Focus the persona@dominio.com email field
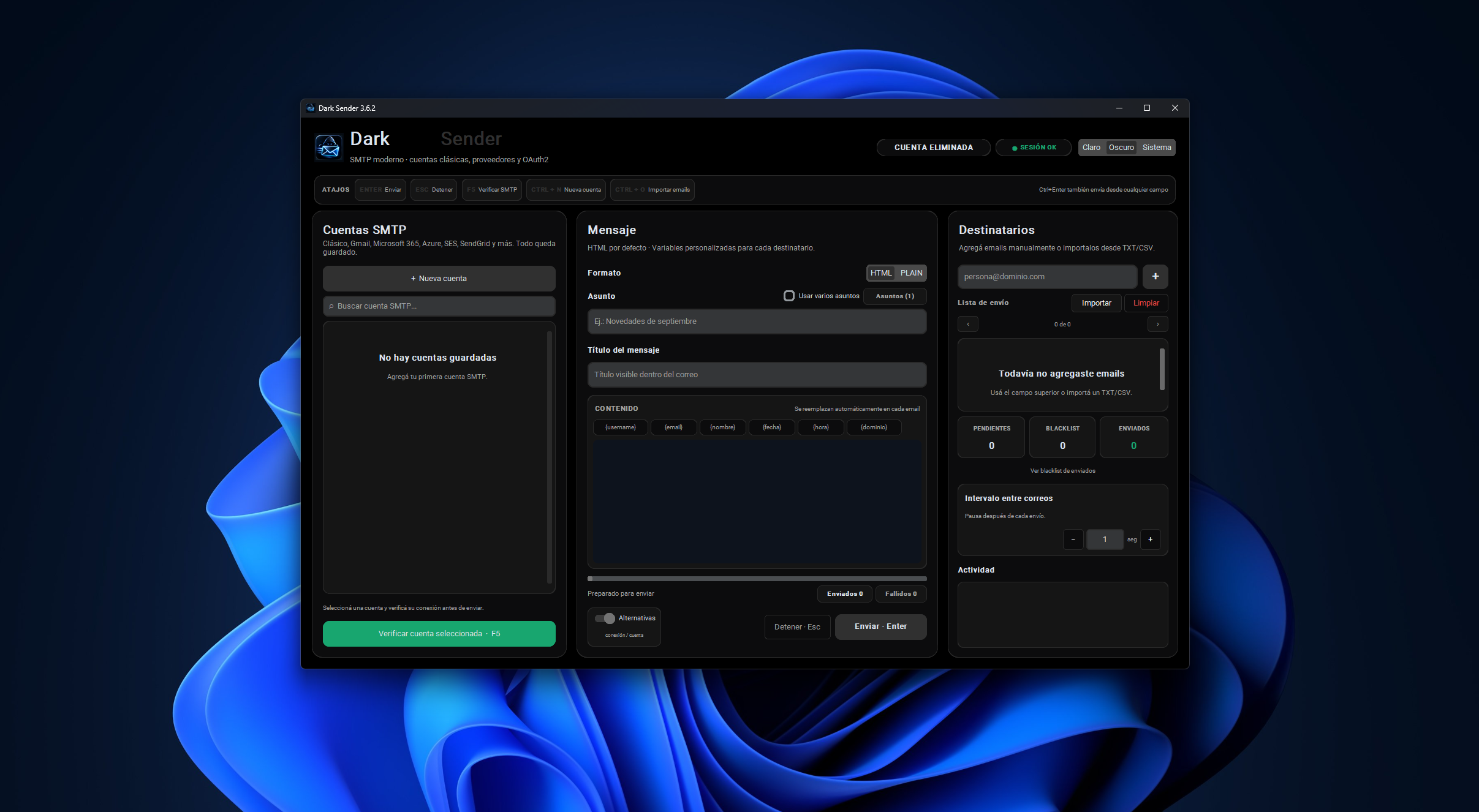The width and height of the screenshot is (1479, 812). (x=1047, y=277)
